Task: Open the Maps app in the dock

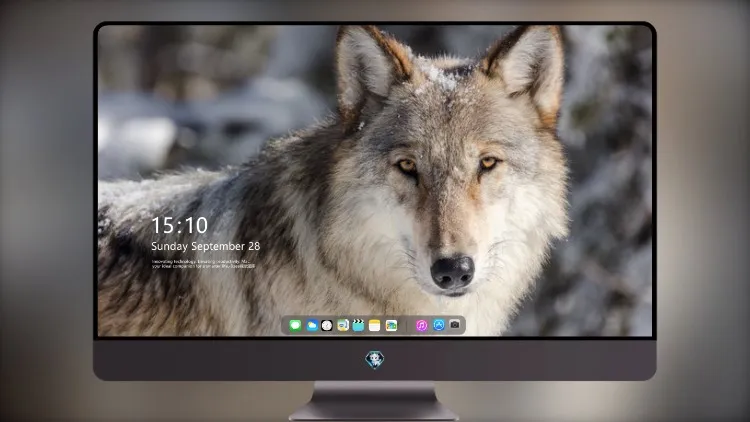Action: click(x=342, y=326)
